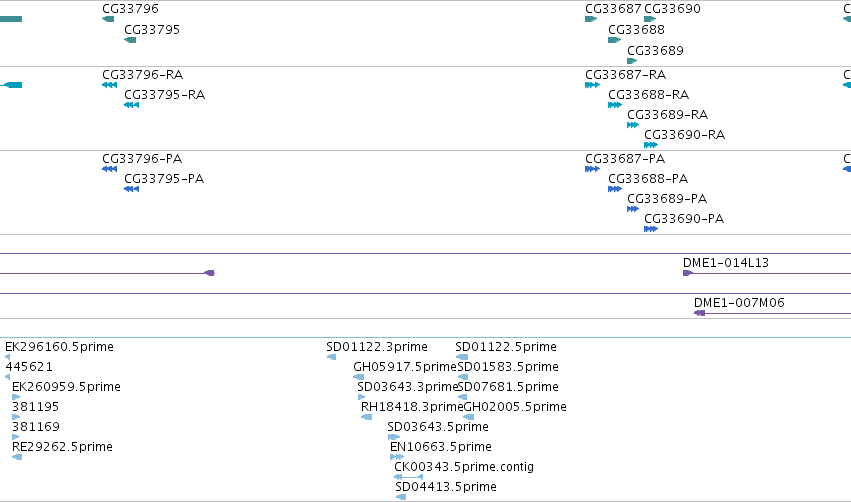Click the SD04413.5prime label
Image resolution: width=851 pixels, height=502 pixels.
coord(446,487)
